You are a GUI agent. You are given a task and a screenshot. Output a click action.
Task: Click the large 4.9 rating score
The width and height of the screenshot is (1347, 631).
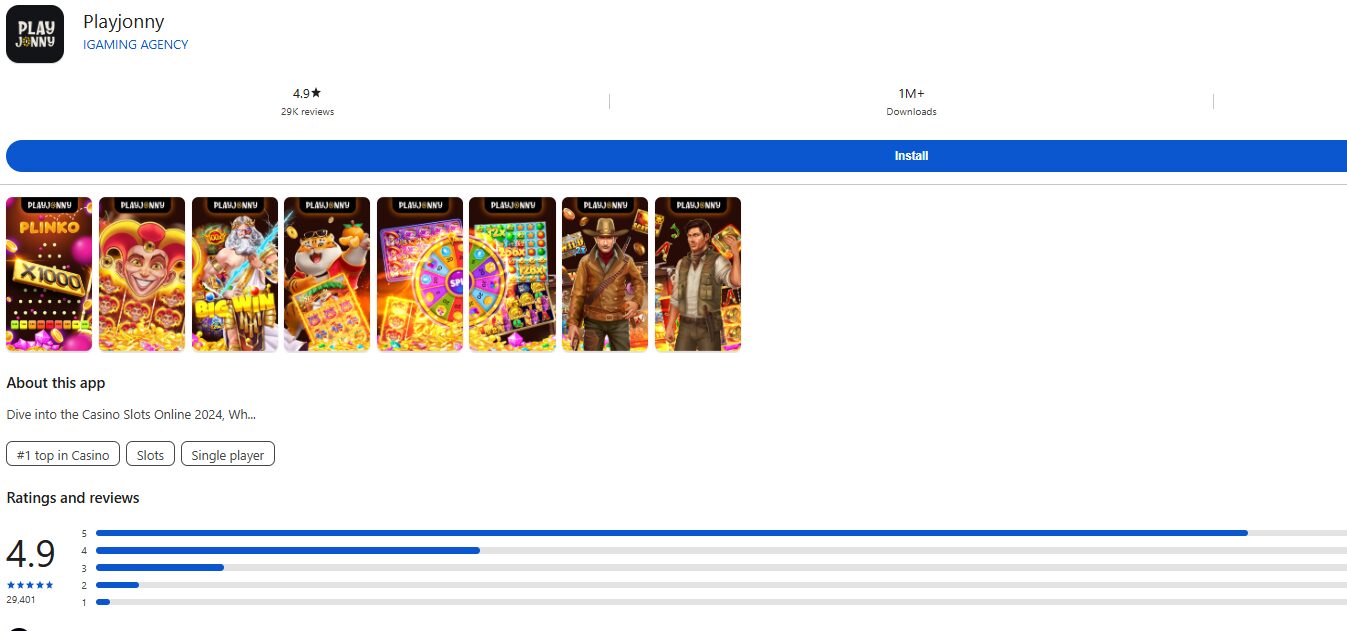pos(31,554)
